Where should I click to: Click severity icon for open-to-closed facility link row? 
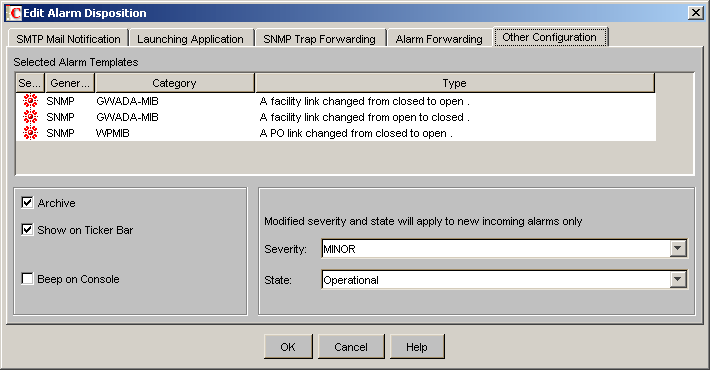pyautogui.click(x=30, y=117)
